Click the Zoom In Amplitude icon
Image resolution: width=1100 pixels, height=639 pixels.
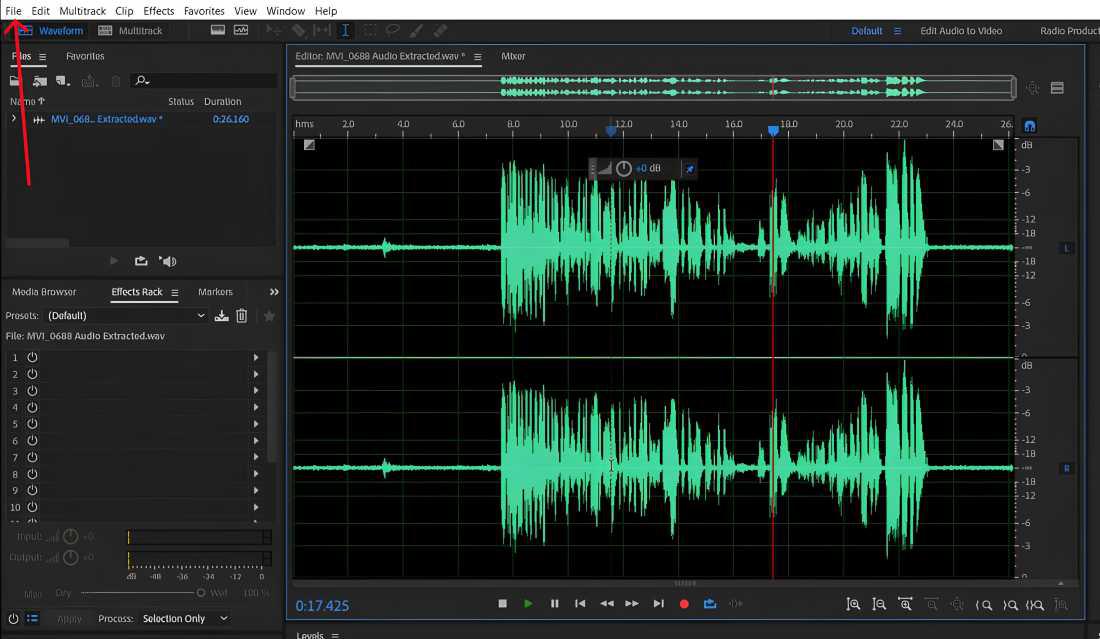[x=853, y=604]
